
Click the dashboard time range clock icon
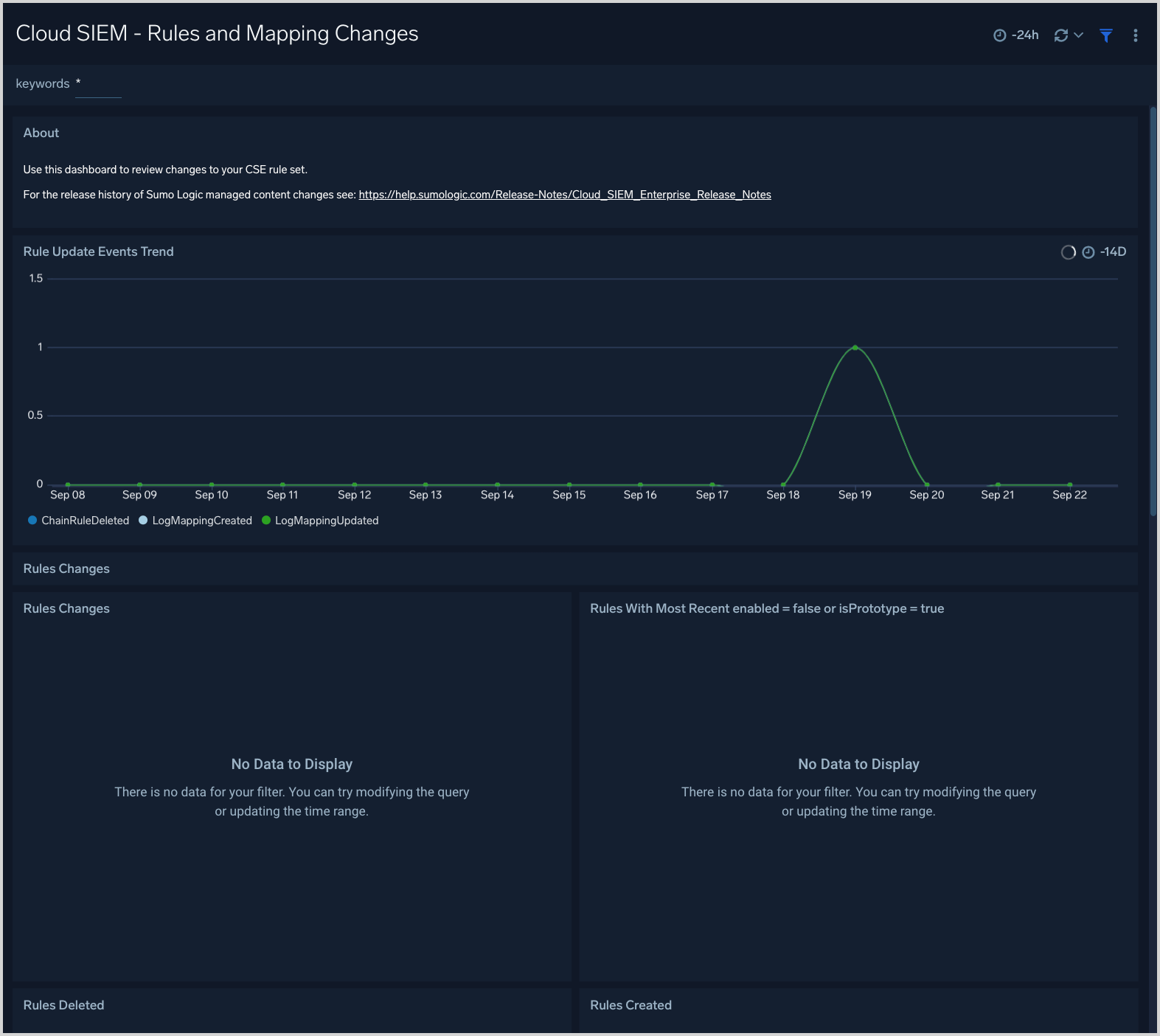pos(999,35)
